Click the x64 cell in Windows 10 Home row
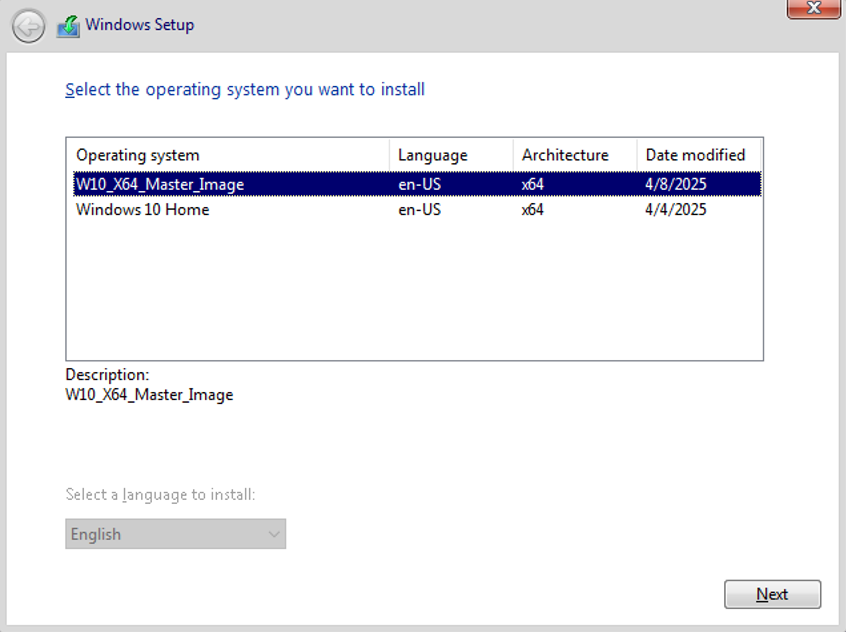This screenshot has height=632, width=846. (x=533, y=210)
